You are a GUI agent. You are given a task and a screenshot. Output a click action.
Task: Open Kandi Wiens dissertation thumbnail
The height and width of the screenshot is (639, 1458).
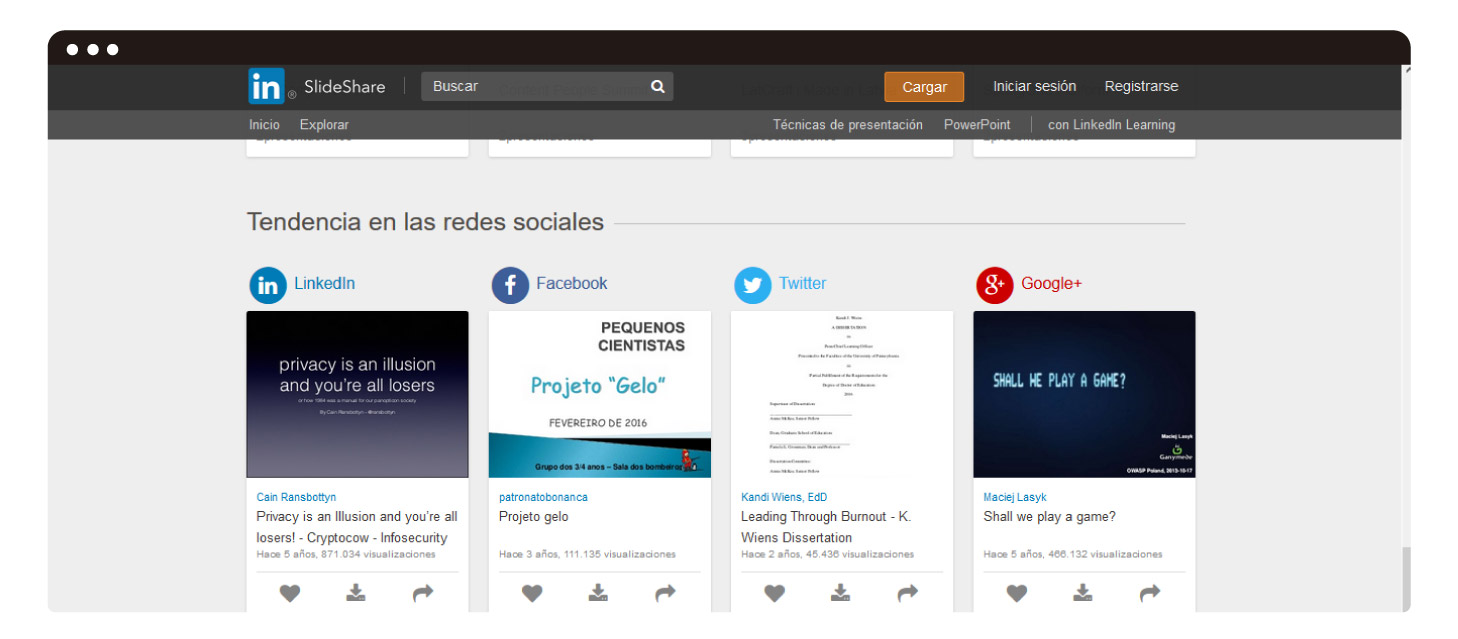pyautogui.click(x=842, y=394)
